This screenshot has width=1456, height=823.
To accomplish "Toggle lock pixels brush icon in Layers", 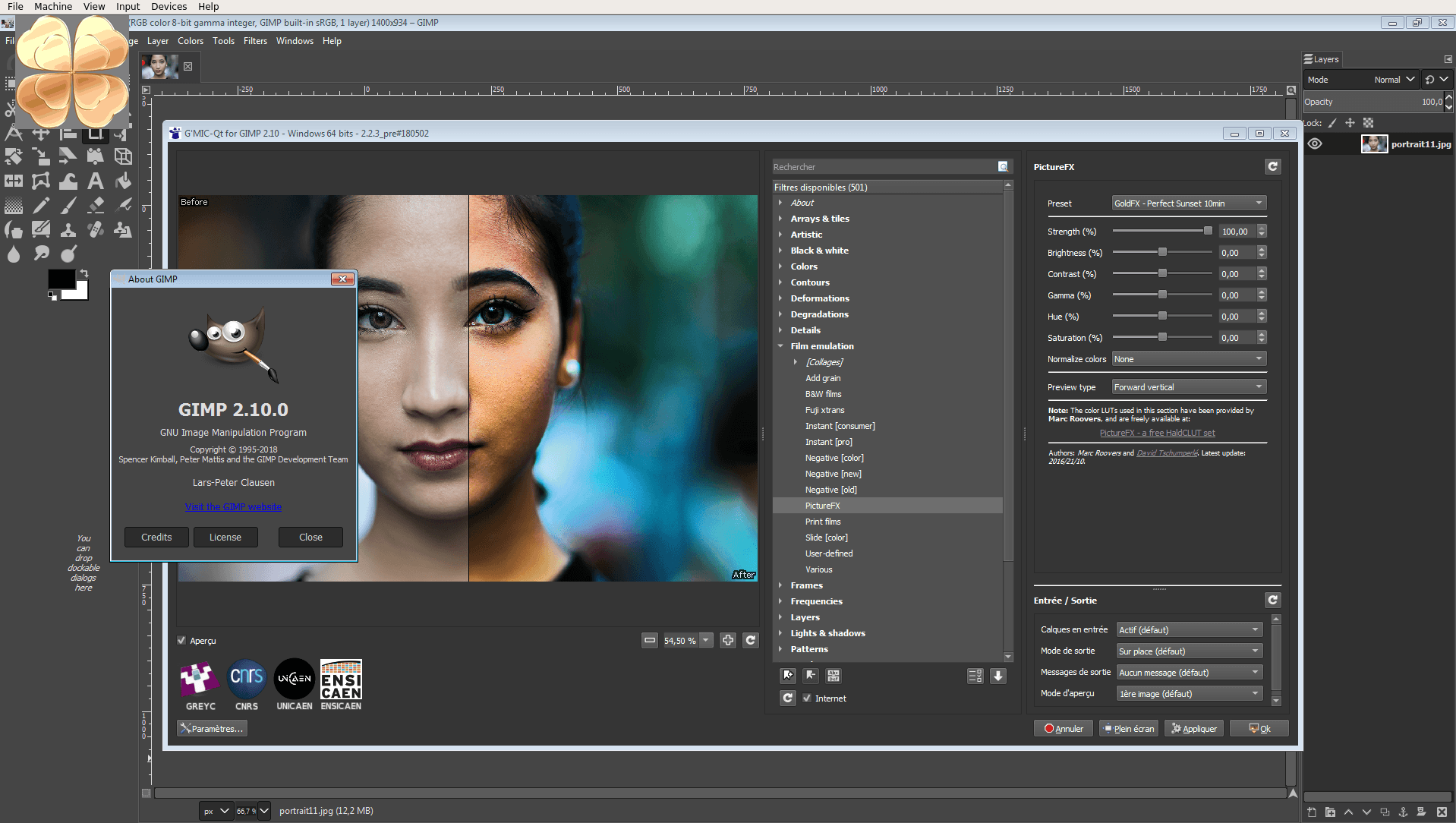I will 1332,123.
